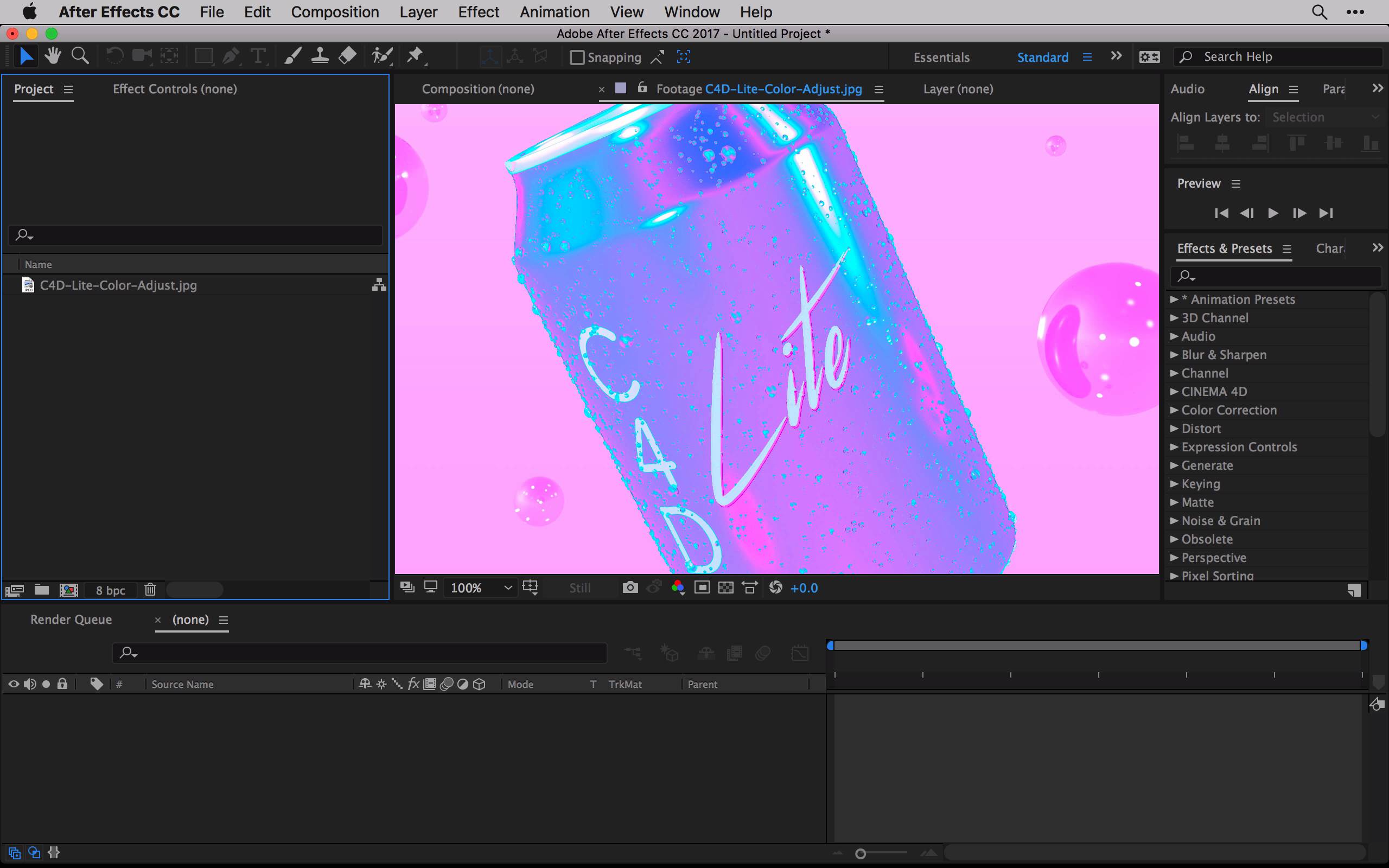Select the Roto Brush tool
This screenshot has width=1389, height=868.
pyautogui.click(x=383, y=56)
